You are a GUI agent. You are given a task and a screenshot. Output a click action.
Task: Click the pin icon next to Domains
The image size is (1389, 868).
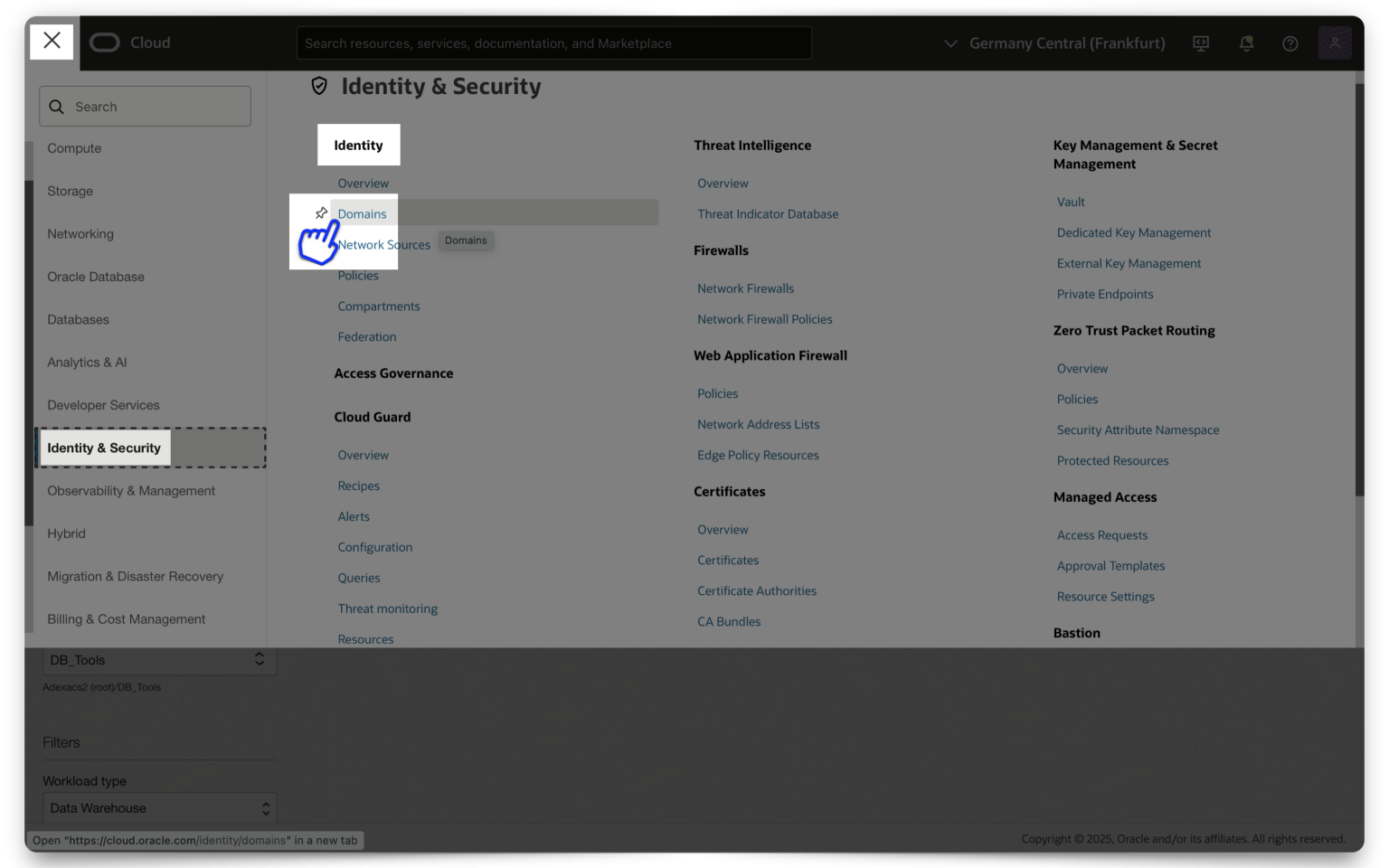322,212
